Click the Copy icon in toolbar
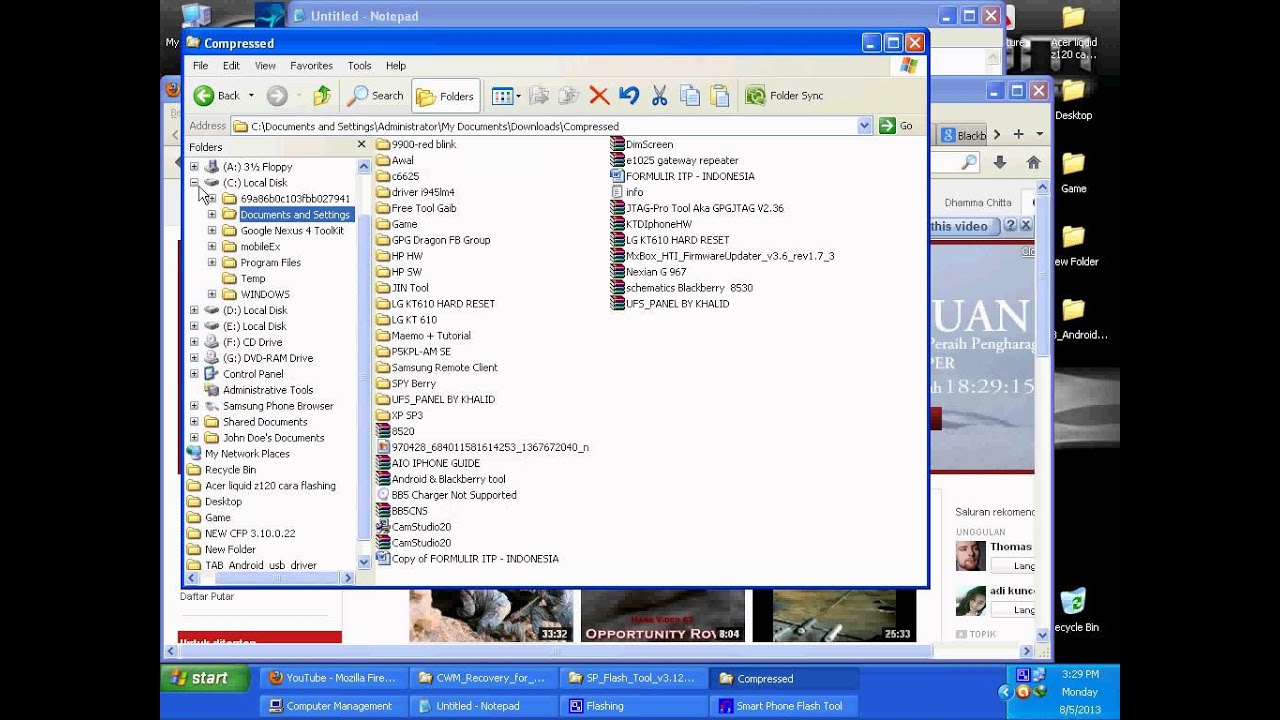Viewport: 1280px width, 720px height. point(689,96)
